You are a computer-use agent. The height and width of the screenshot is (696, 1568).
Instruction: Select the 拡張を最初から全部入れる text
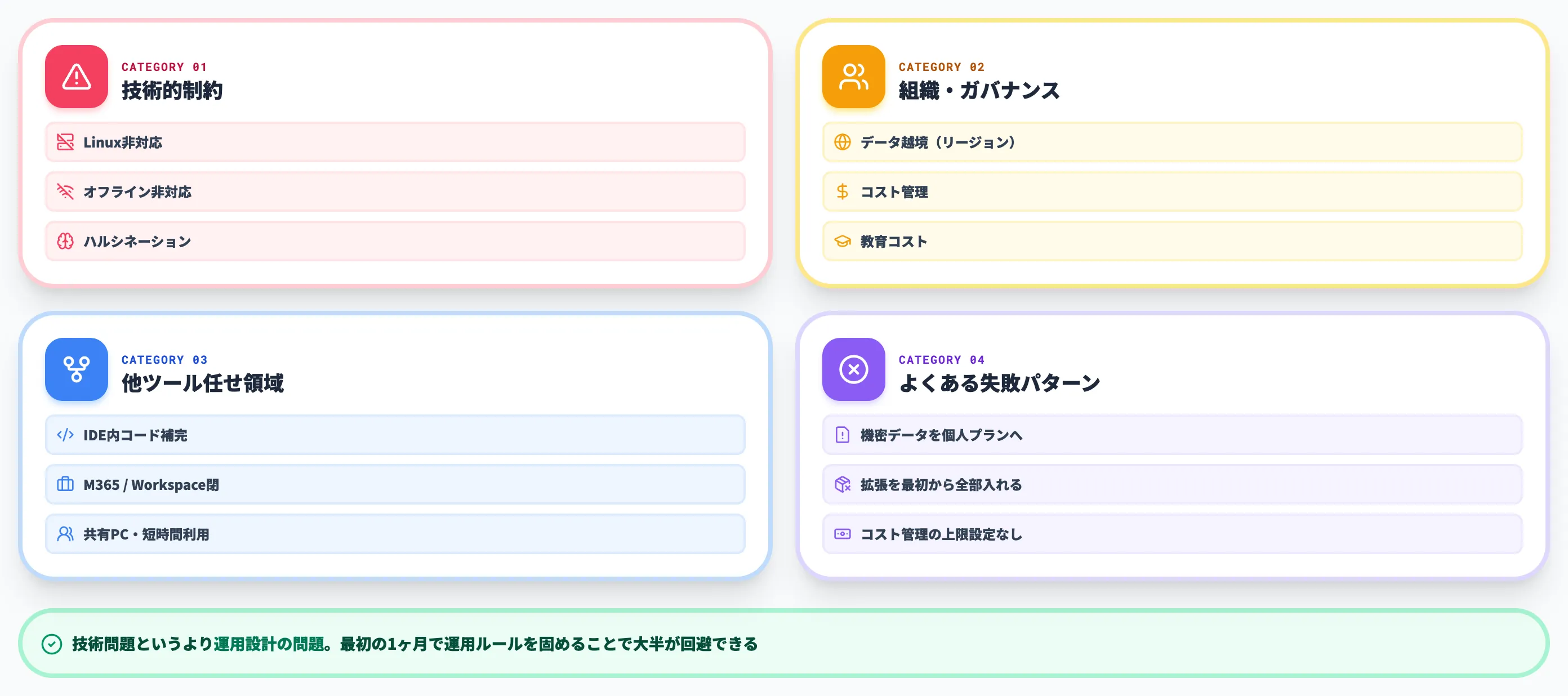[941, 485]
